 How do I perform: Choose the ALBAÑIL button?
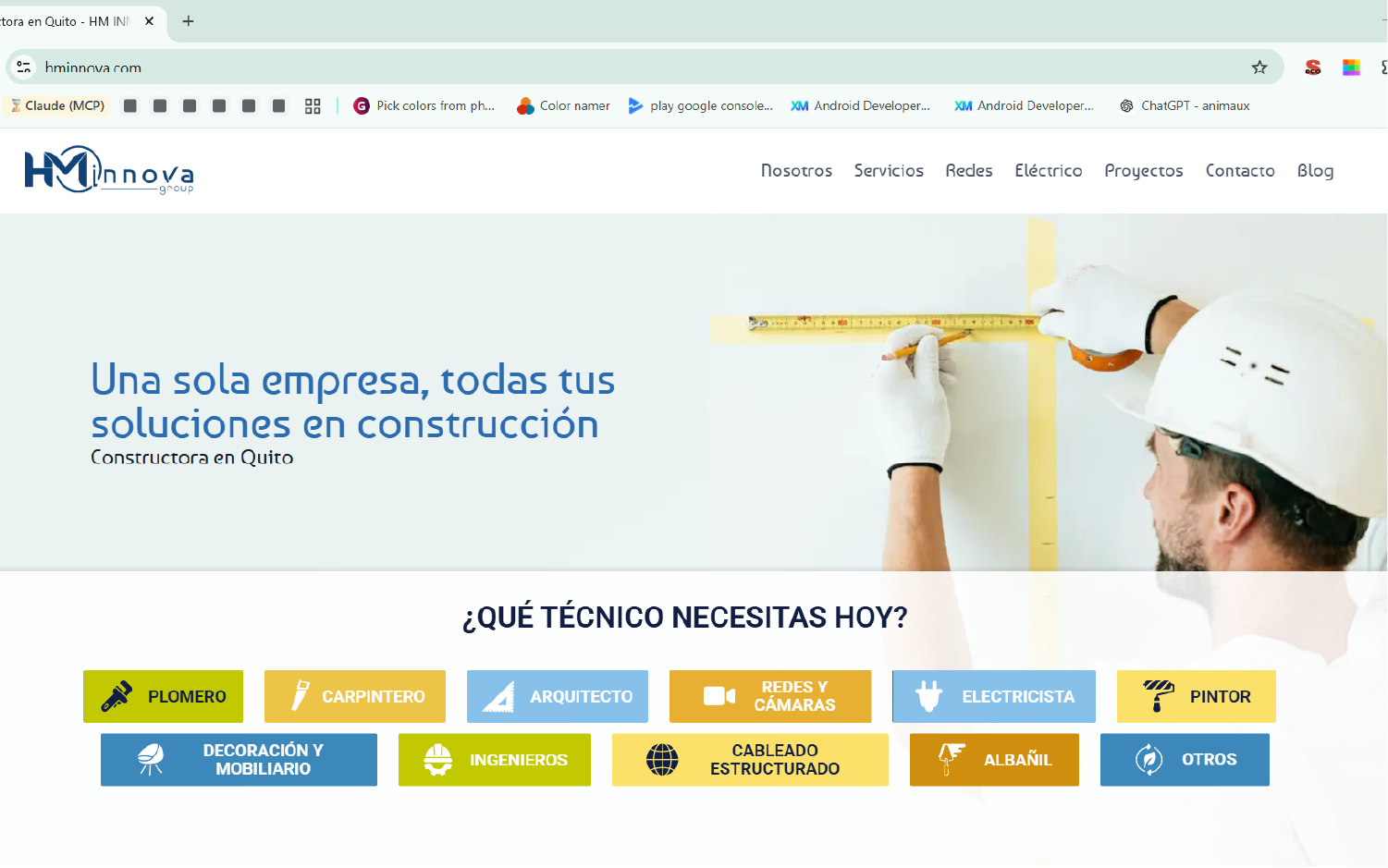(994, 760)
